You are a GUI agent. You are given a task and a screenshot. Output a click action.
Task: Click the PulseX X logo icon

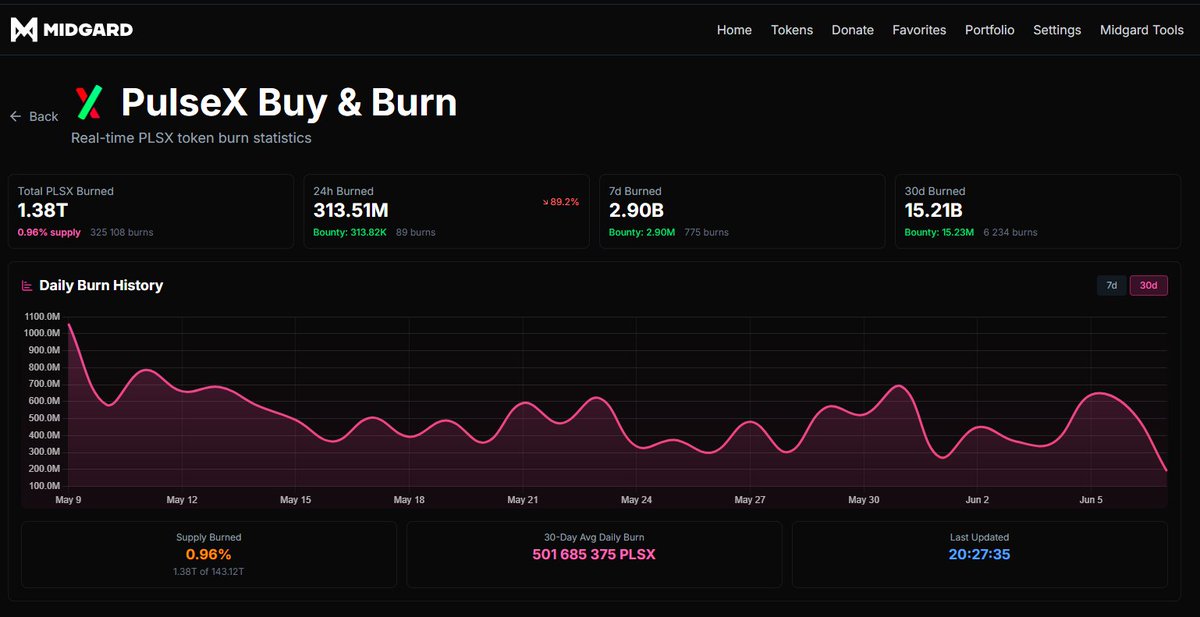tap(90, 102)
